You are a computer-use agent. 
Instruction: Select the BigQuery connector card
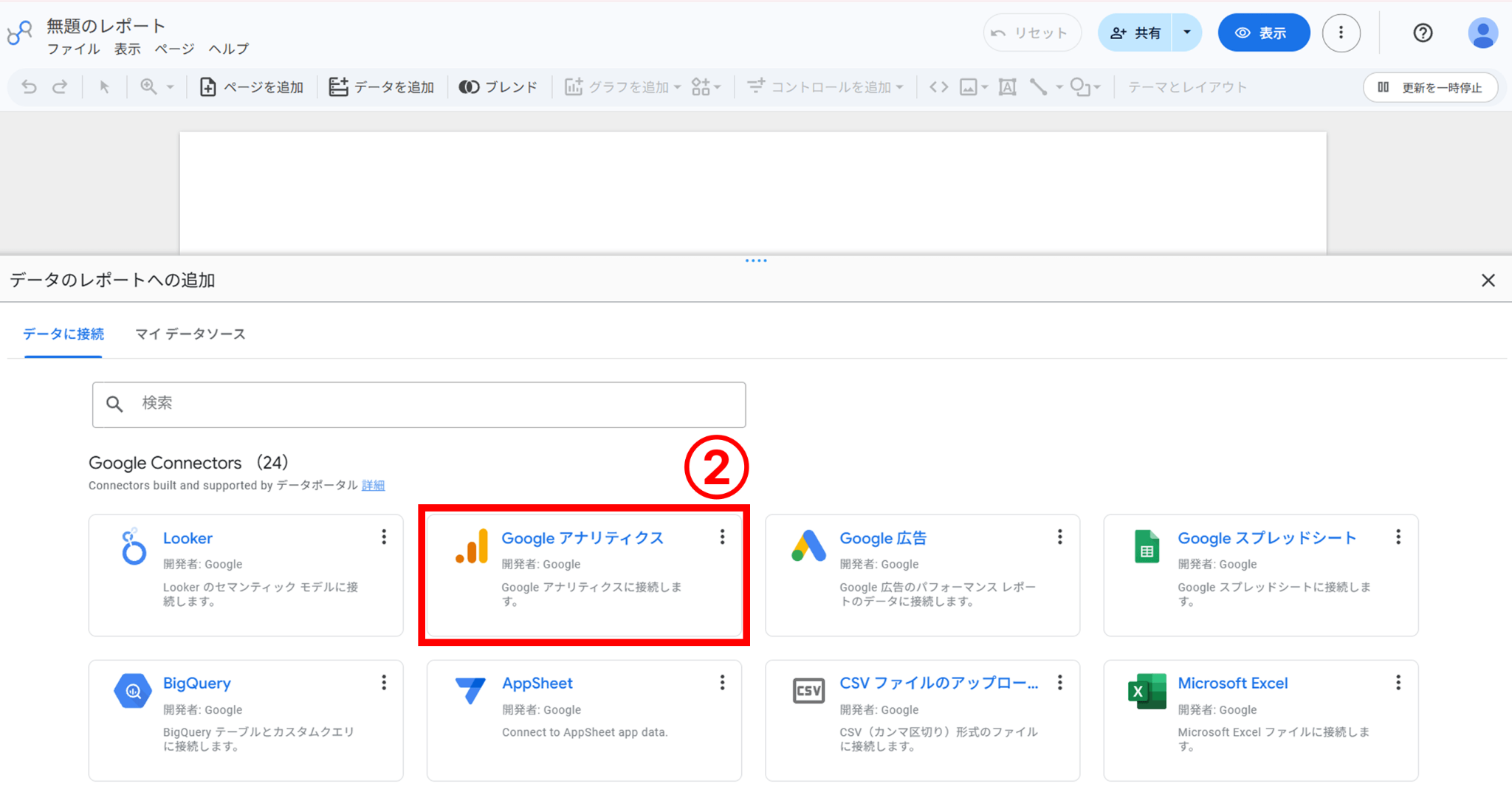tap(246, 720)
